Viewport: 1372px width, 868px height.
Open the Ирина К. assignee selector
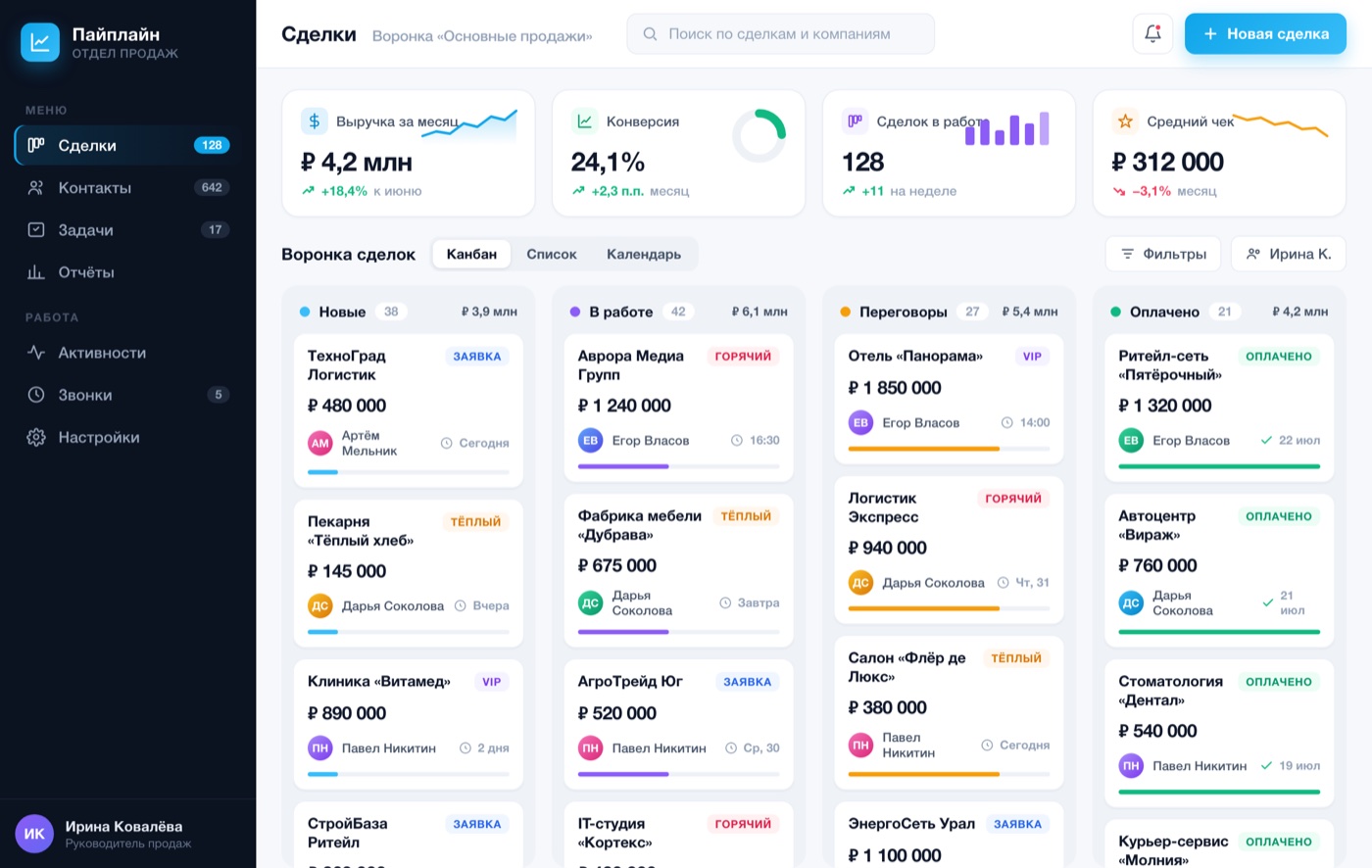point(1288,254)
